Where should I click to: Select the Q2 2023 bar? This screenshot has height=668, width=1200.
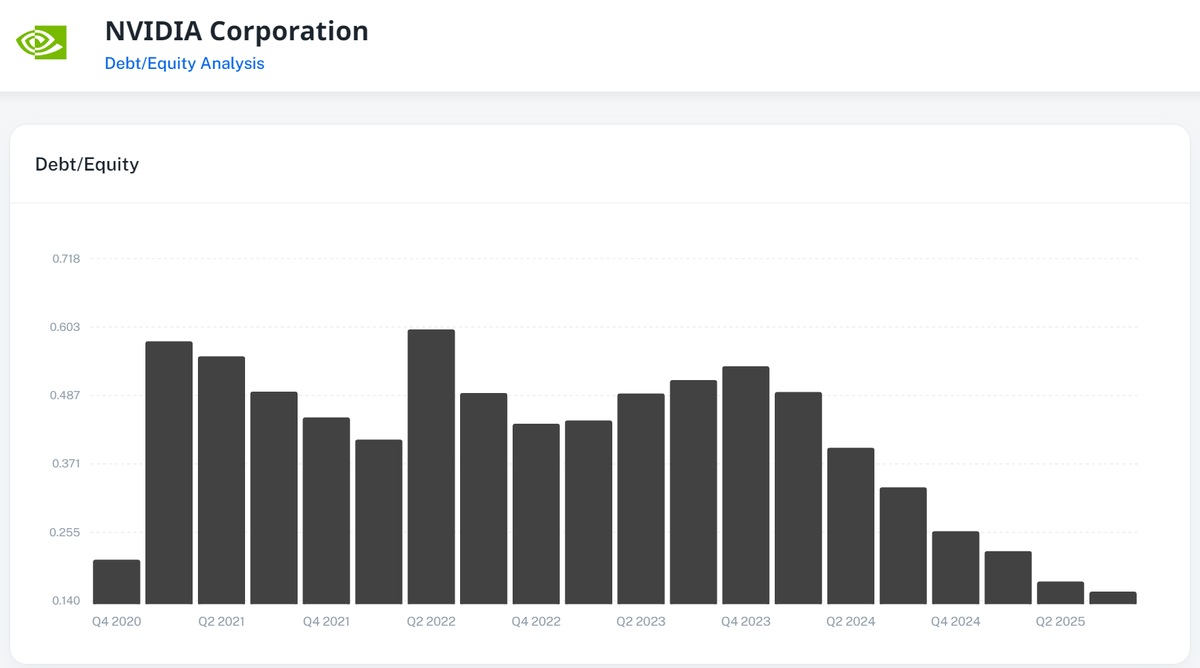(x=640, y=495)
